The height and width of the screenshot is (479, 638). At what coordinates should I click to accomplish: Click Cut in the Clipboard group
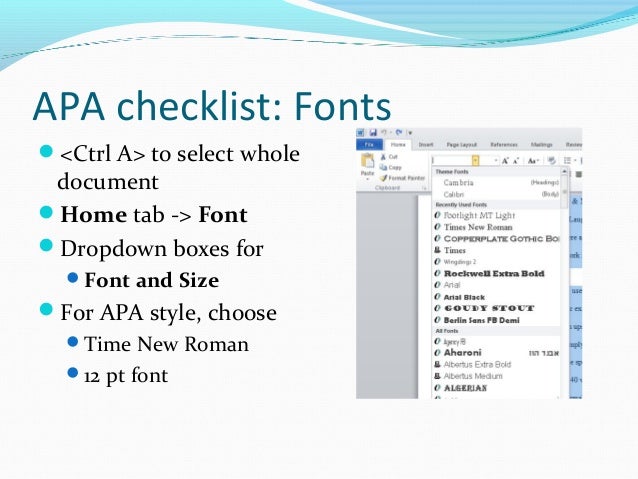pyautogui.click(x=389, y=157)
